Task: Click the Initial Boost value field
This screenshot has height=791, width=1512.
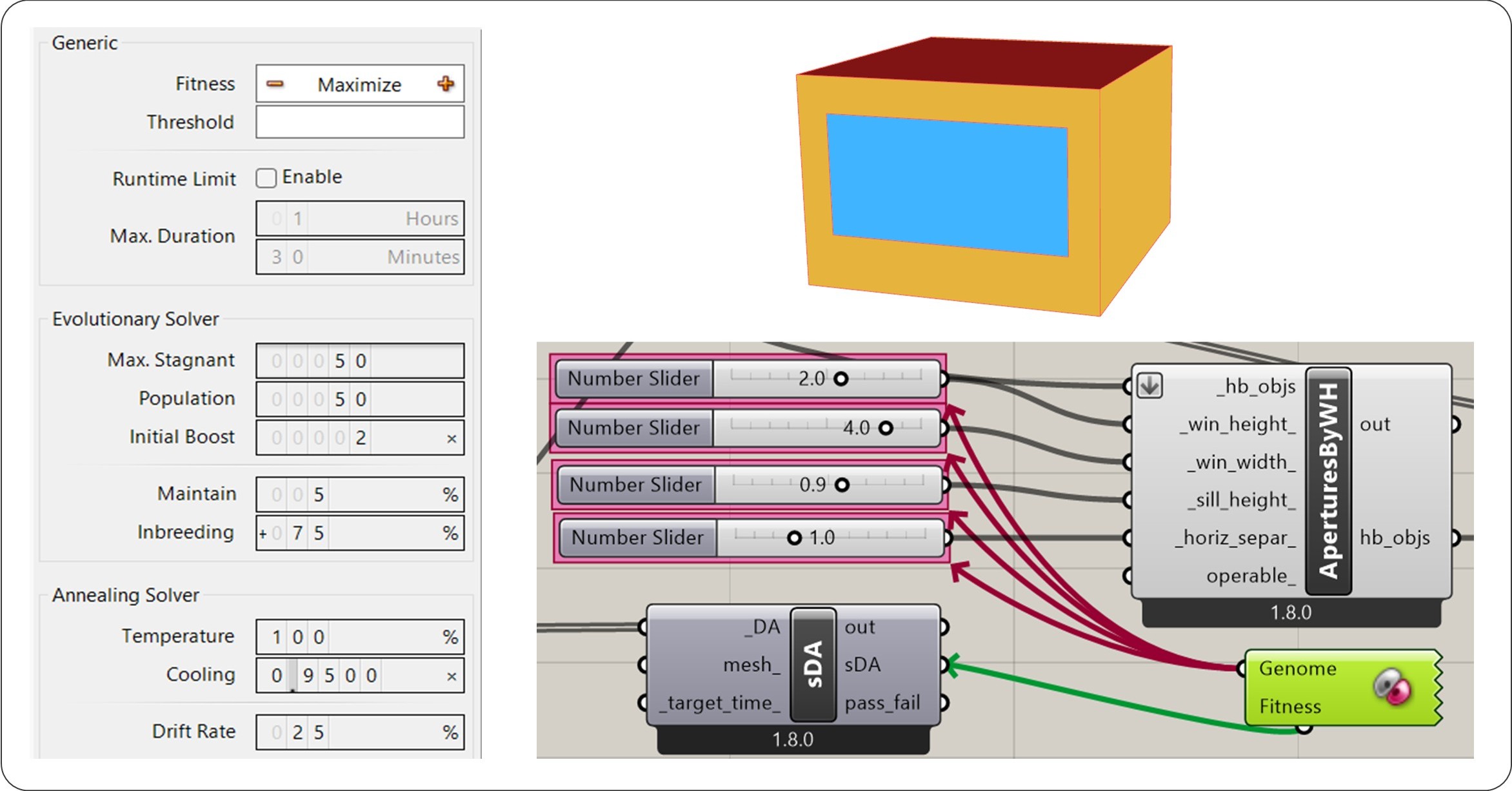Action: [360, 438]
